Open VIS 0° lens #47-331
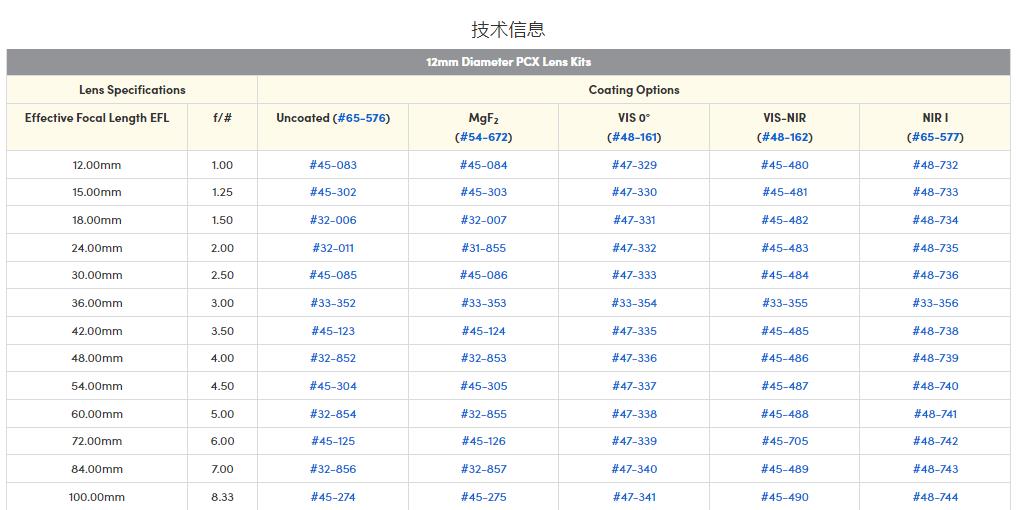This screenshot has height=510, width=1016. pos(634,220)
